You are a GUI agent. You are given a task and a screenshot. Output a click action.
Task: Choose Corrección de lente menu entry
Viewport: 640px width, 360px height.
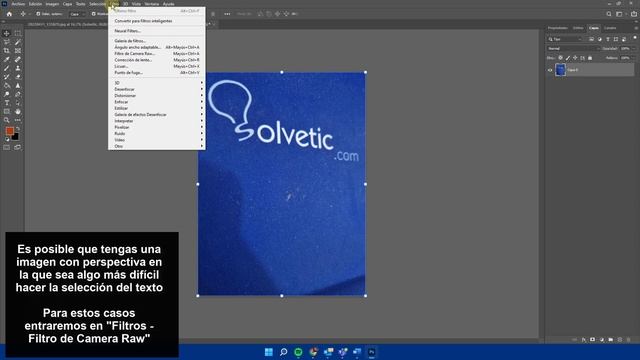point(157,60)
